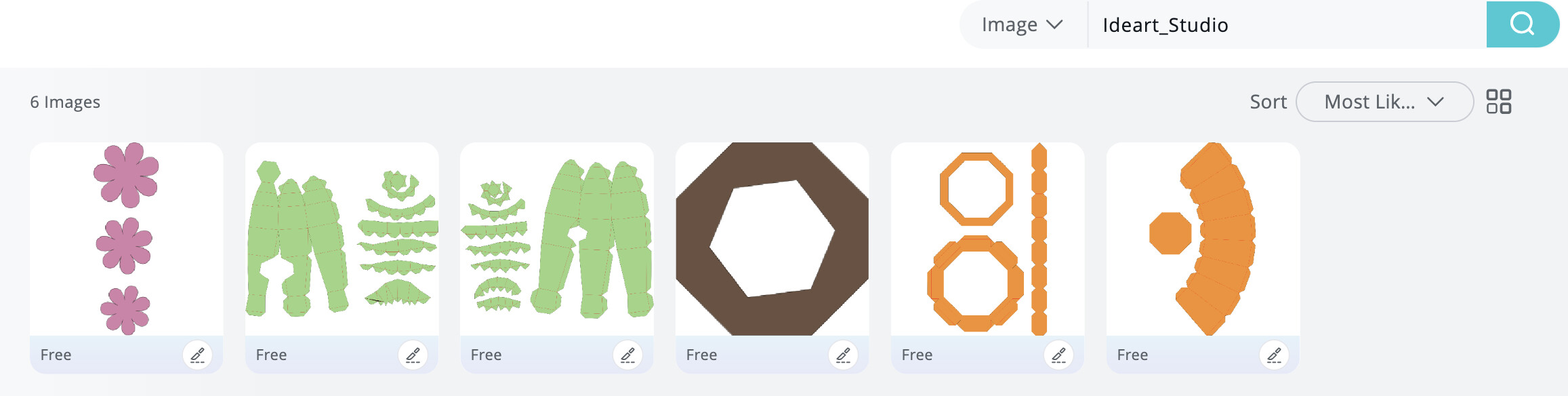Click edit pencil on orange curved strip card
The image size is (1568, 396).
point(1274,355)
